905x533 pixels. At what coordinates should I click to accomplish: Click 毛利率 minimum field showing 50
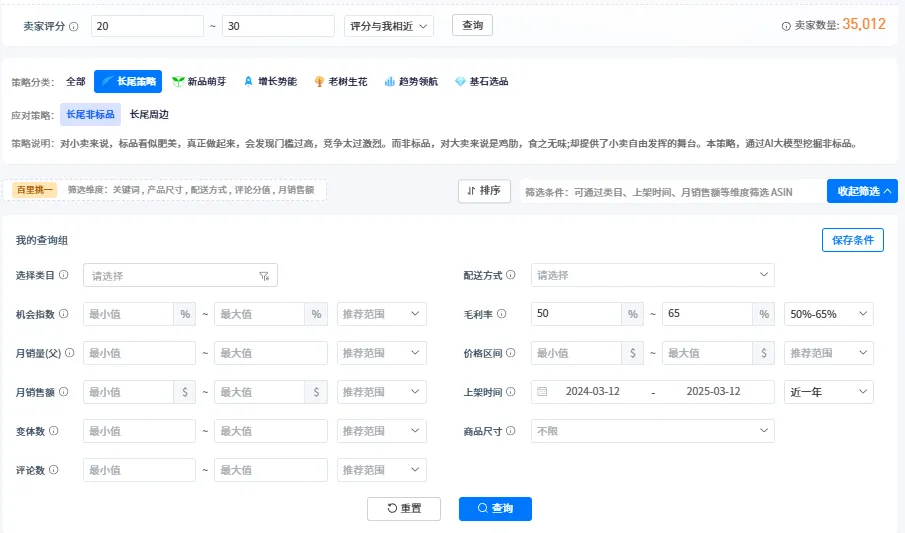[x=576, y=314]
